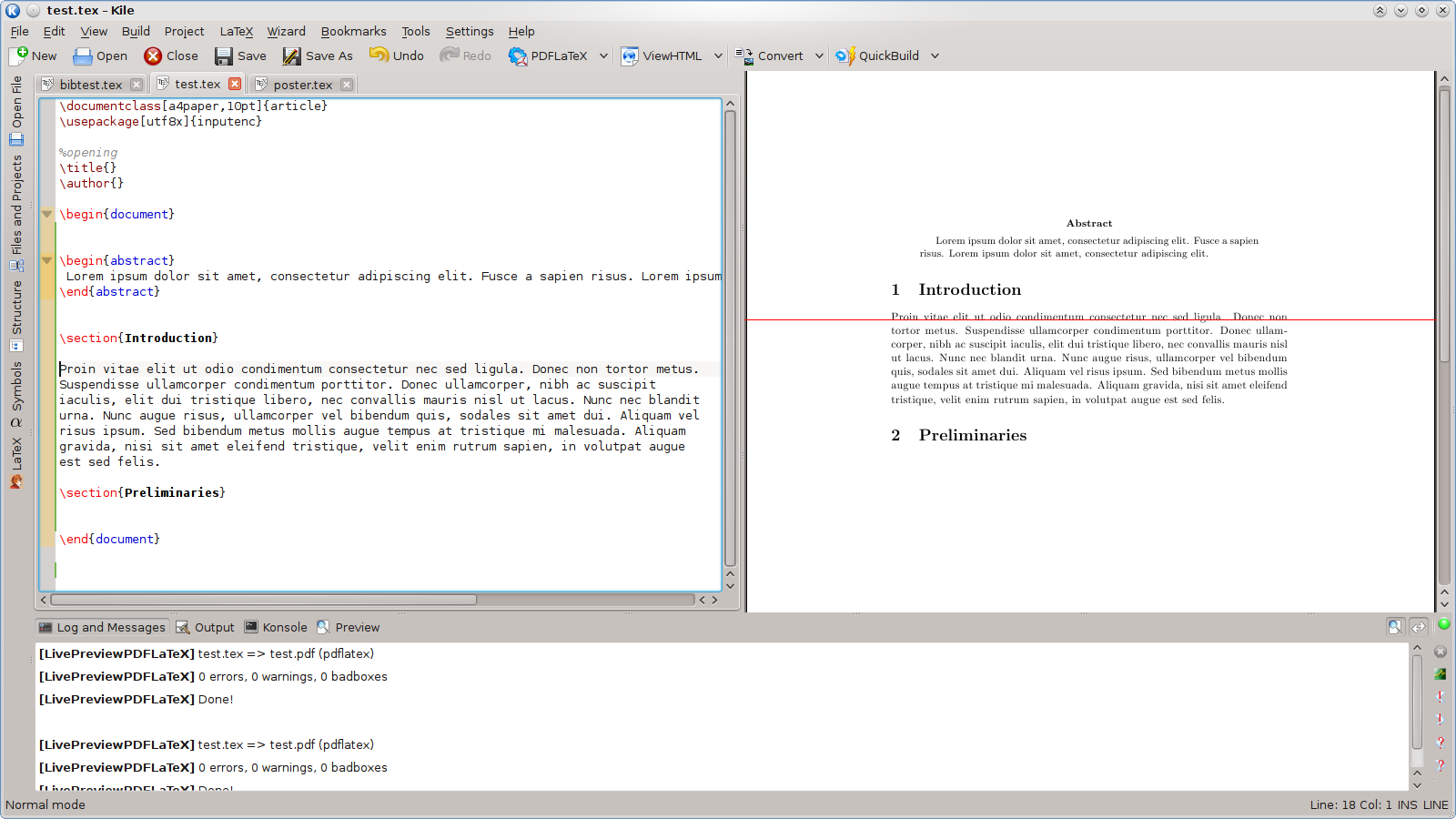Show the Open File sidebar panel
This screenshot has height=819, width=1456.
[x=16, y=110]
